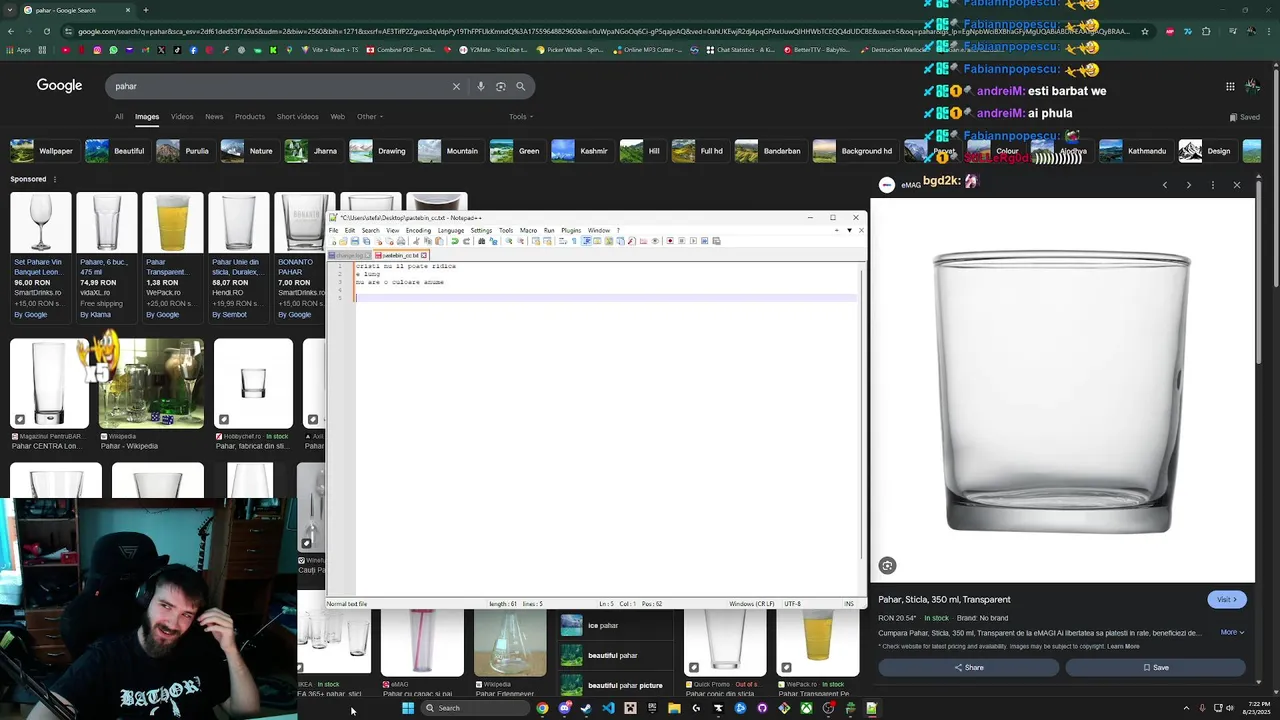Toggle show all characters in Notepad++ toolbar
1280x720 pixels.
tap(574, 241)
